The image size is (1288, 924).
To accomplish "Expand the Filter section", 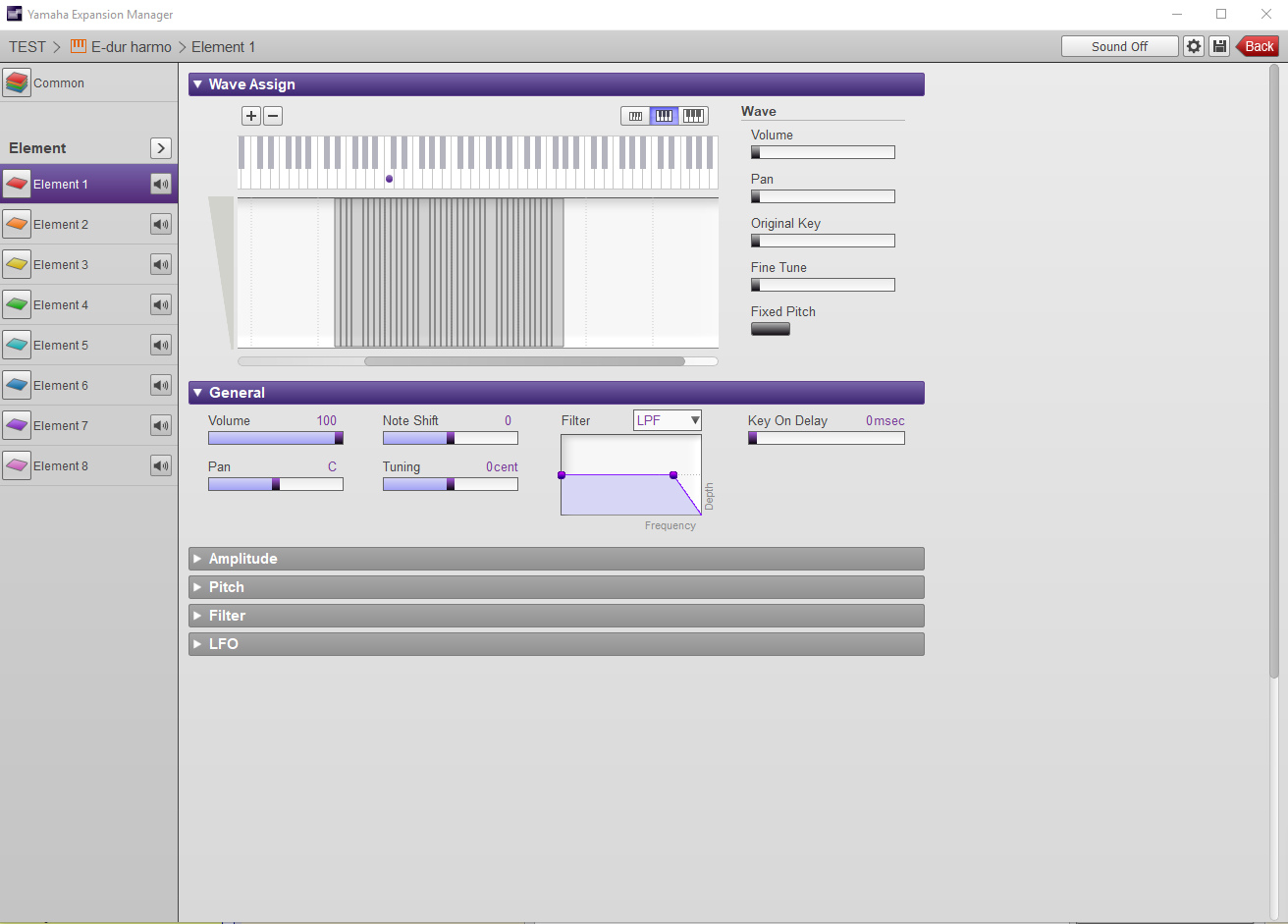I will tap(557, 616).
